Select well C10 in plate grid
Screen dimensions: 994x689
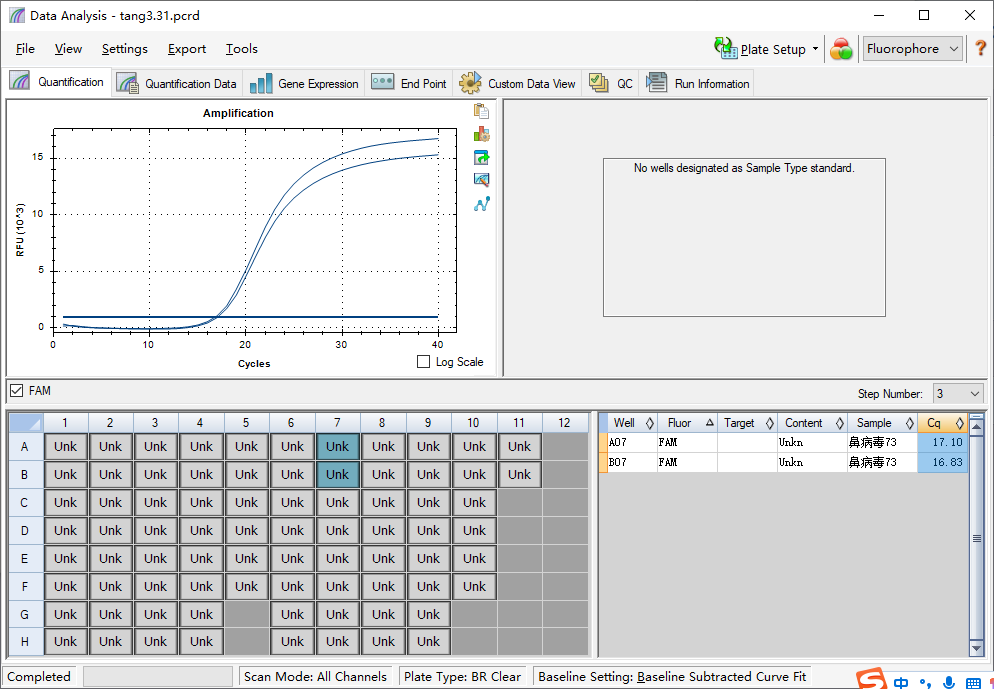point(474,502)
